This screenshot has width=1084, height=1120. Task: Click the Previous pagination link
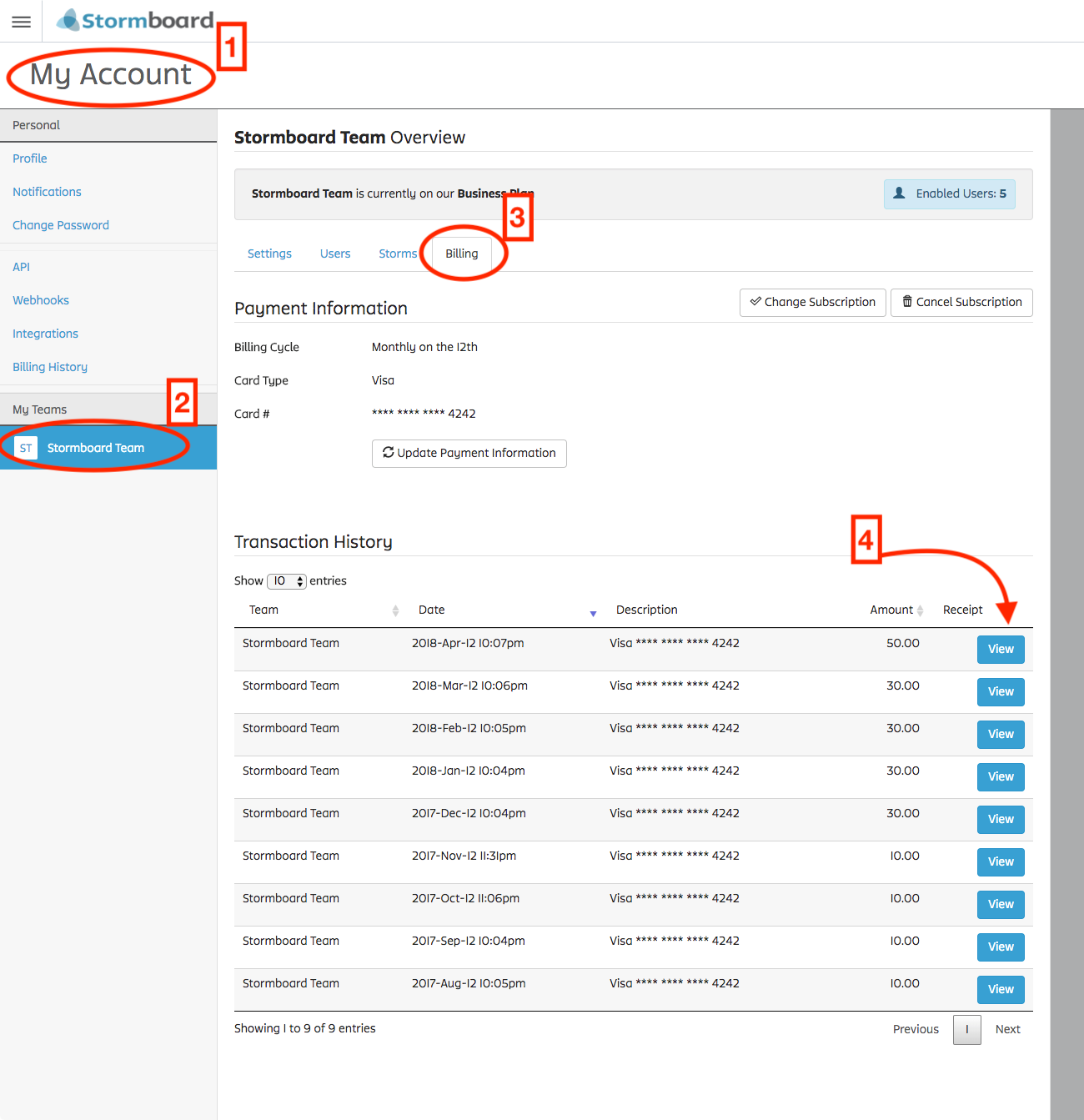916,1029
